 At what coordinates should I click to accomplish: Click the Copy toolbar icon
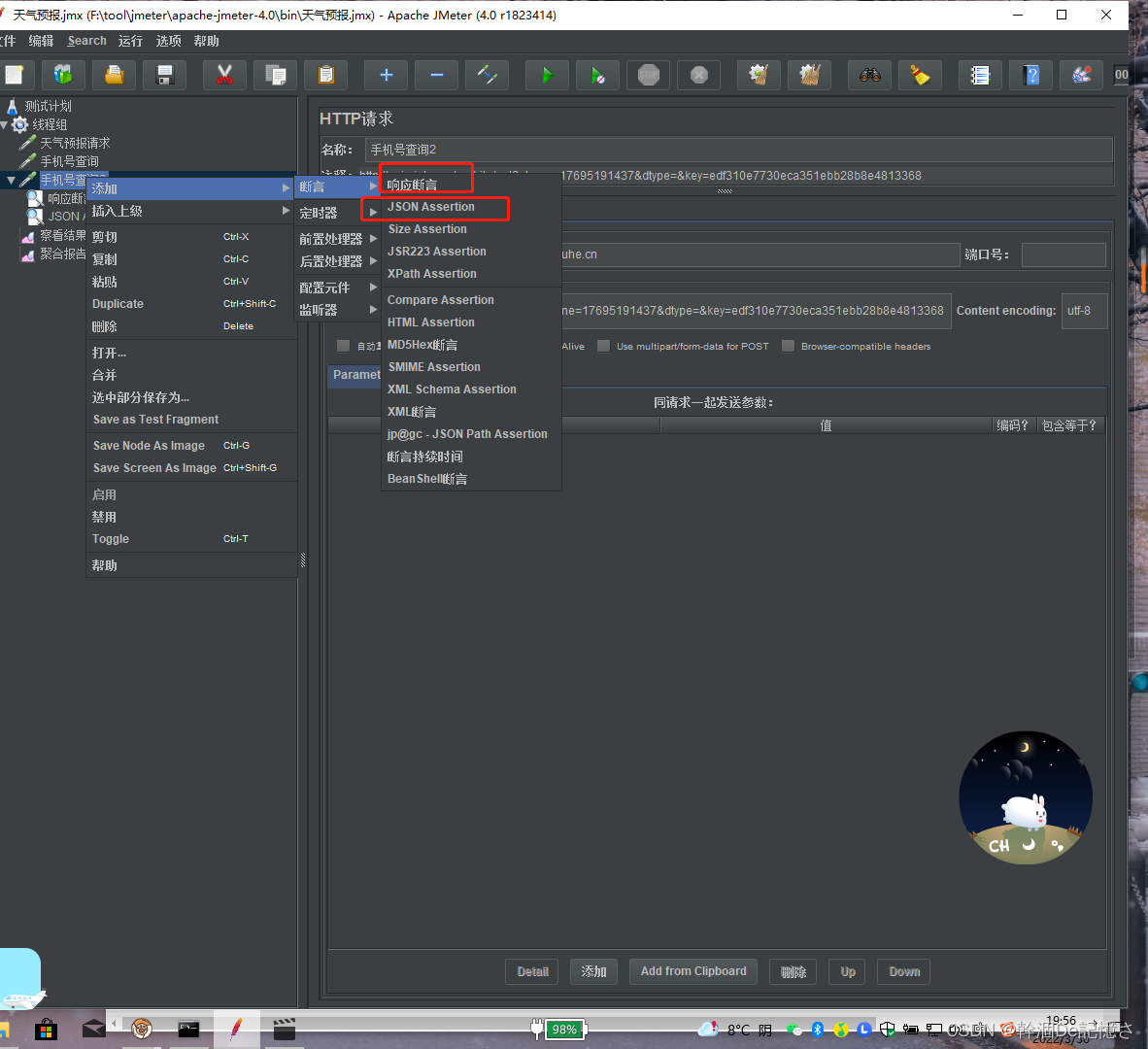click(276, 75)
